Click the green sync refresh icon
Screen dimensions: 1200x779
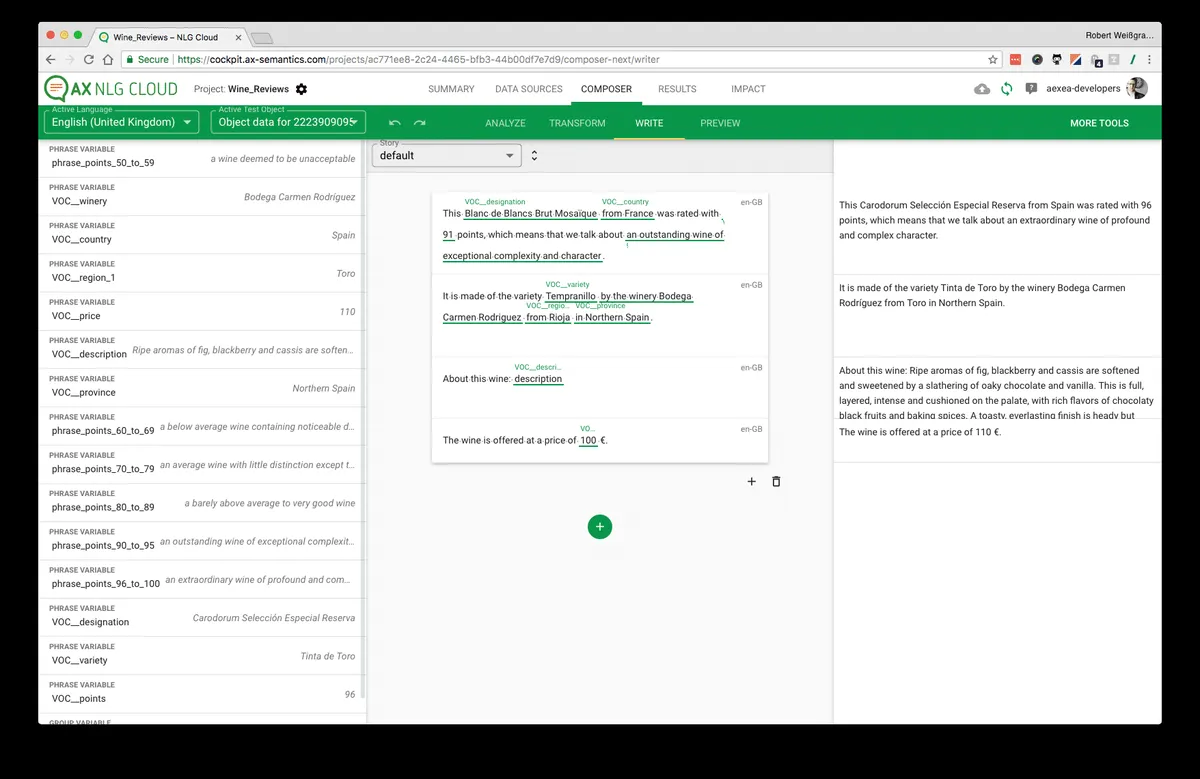point(1007,89)
